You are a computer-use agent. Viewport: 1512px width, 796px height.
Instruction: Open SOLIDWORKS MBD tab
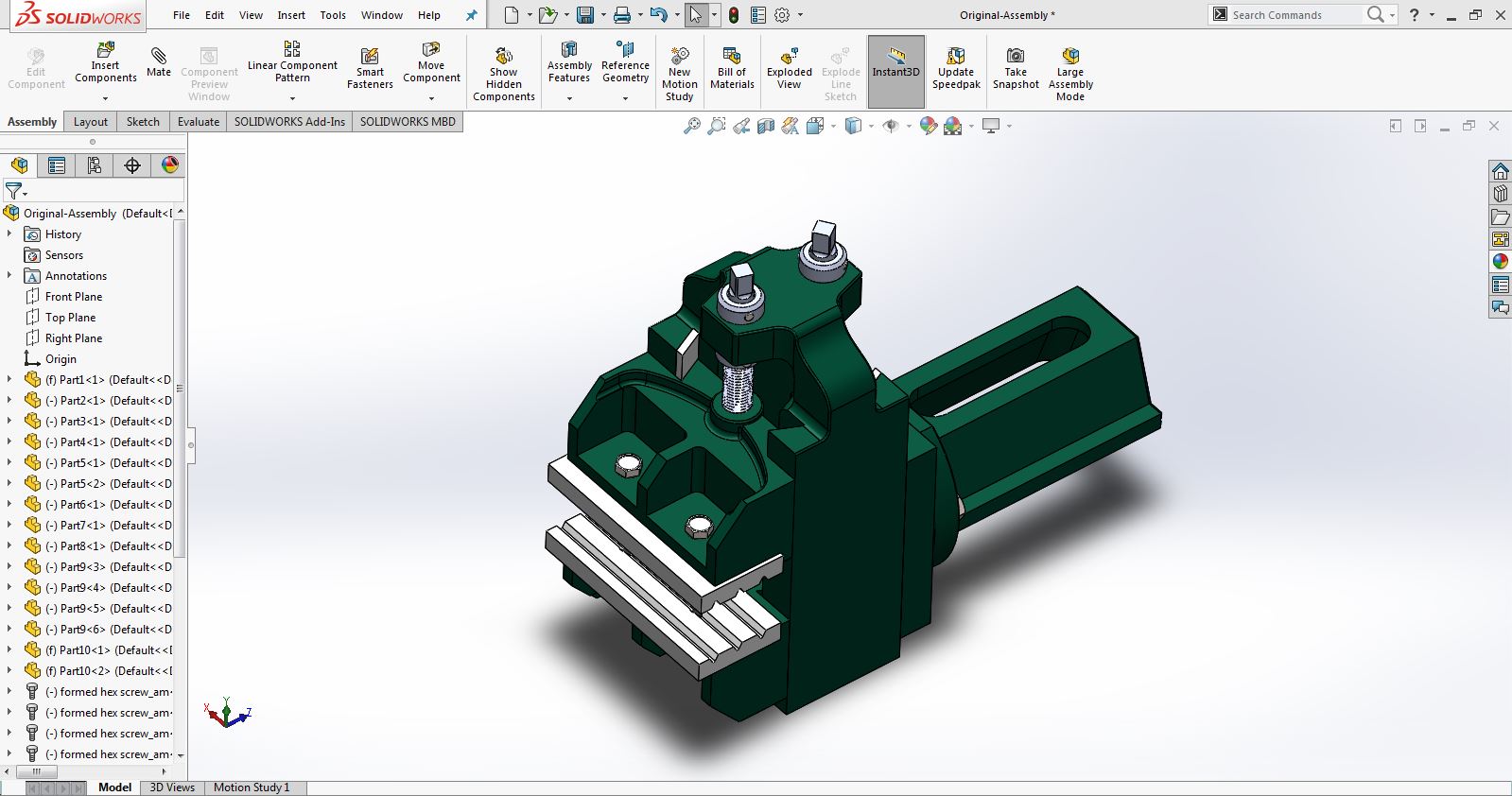(408, 121)
